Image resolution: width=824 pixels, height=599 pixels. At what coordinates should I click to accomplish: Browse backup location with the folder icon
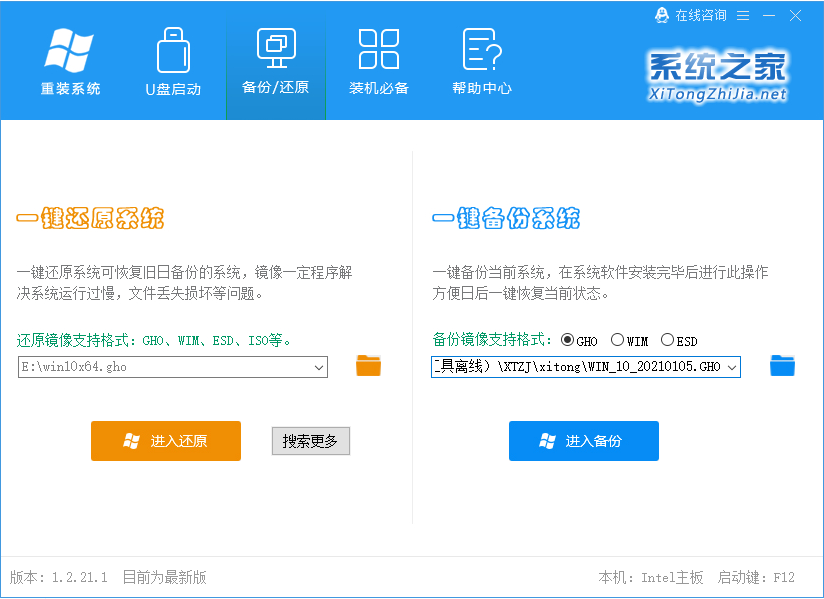[x=781, y=366]
